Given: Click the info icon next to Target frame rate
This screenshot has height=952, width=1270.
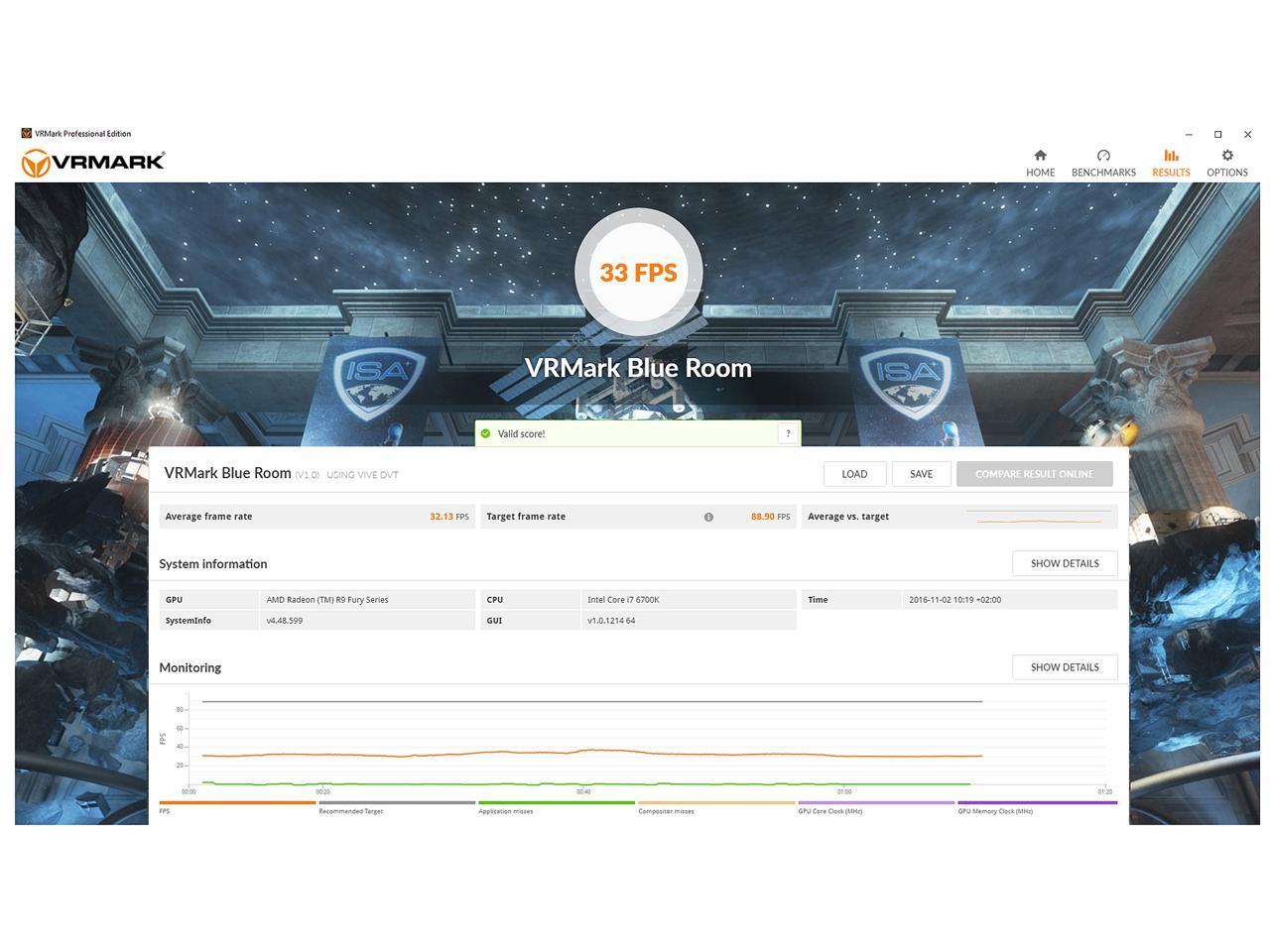Looking at the screenshot, I should (x=708, y=517).
